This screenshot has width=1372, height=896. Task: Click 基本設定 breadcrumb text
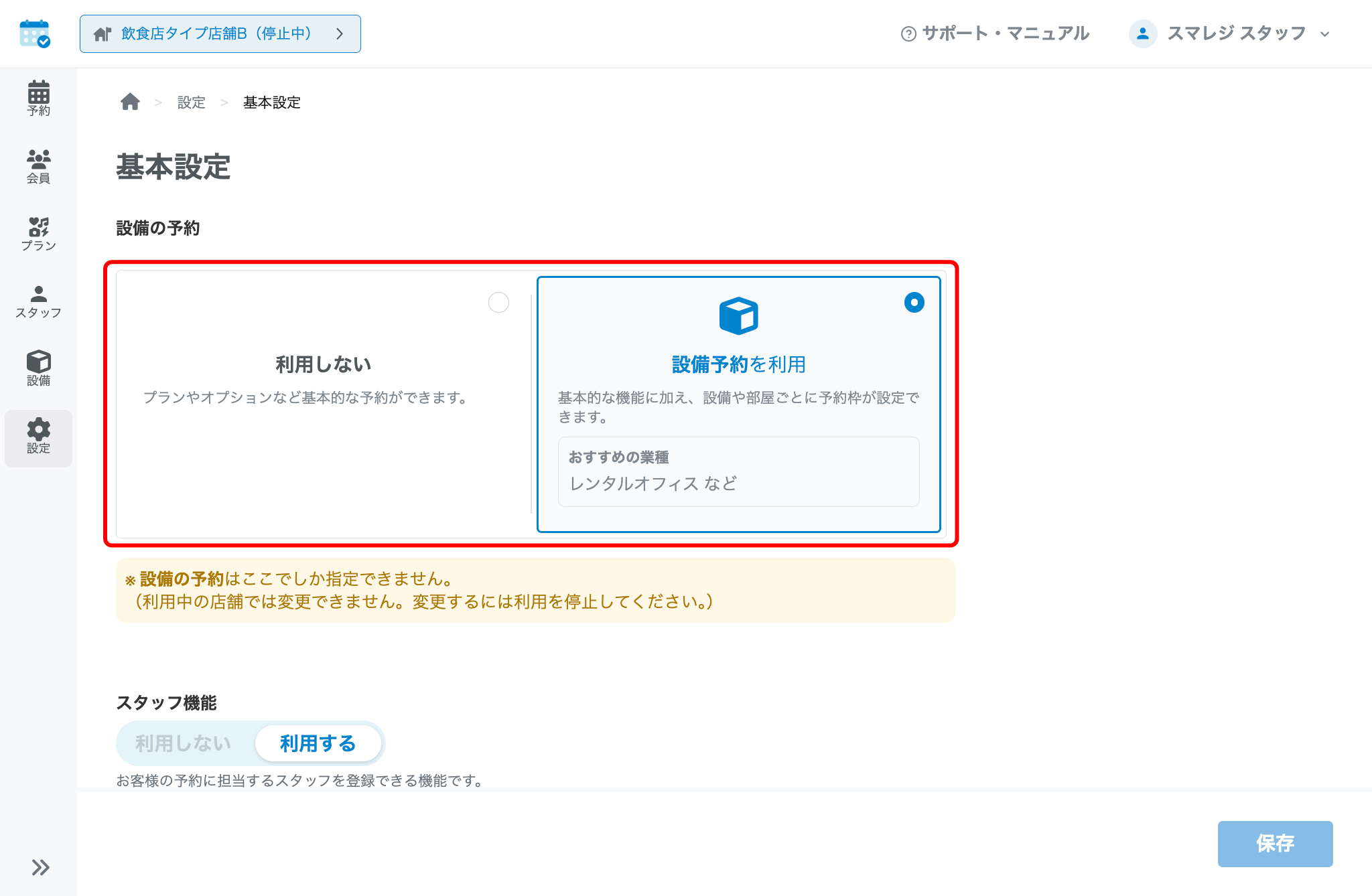click(x=271, y=102)
